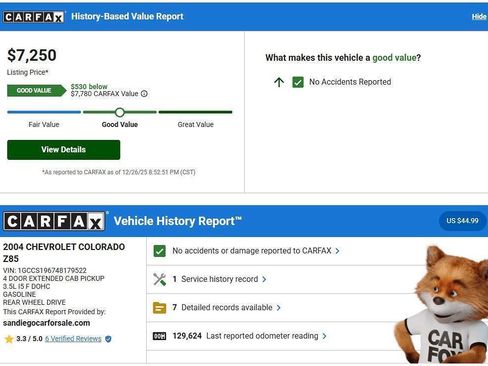Click the large CARFAX logo in Vehicle History Report header
488x366 pixels.
pyautogui.click(x=54, y=221)
